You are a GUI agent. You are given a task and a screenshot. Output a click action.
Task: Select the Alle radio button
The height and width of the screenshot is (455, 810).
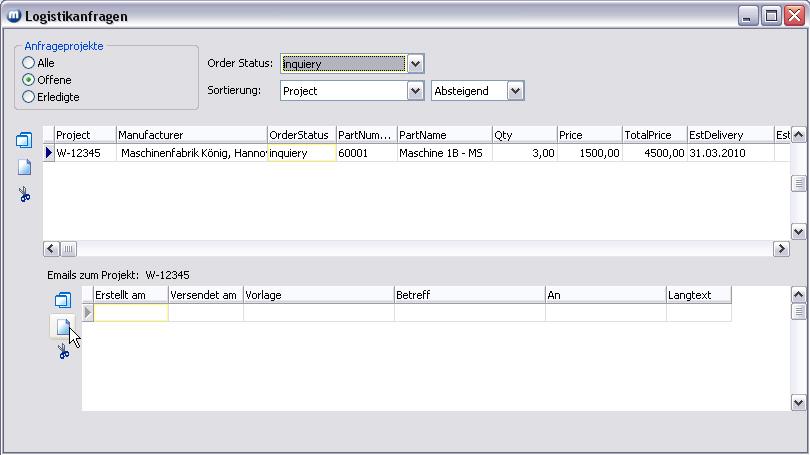click(29, 63)
